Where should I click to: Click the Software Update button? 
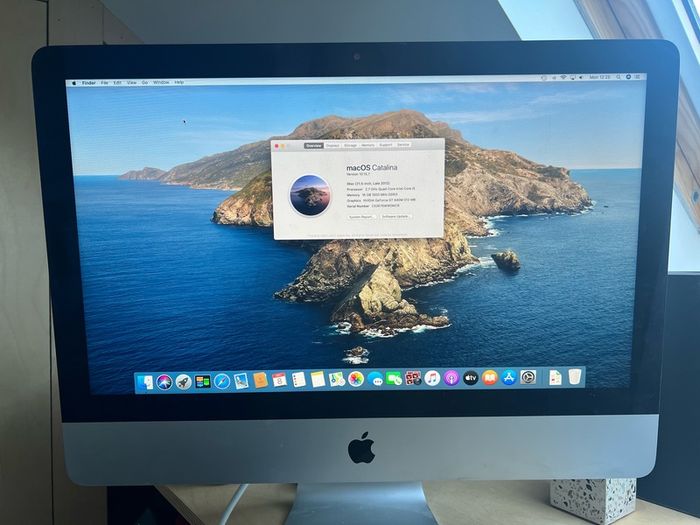[396, 216]
